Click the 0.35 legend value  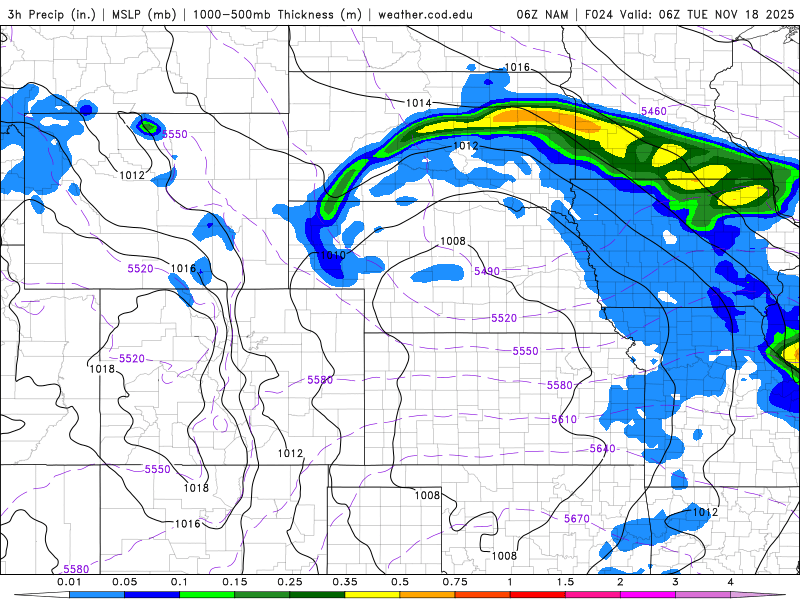pyautogui.click(x=345, y=582)
